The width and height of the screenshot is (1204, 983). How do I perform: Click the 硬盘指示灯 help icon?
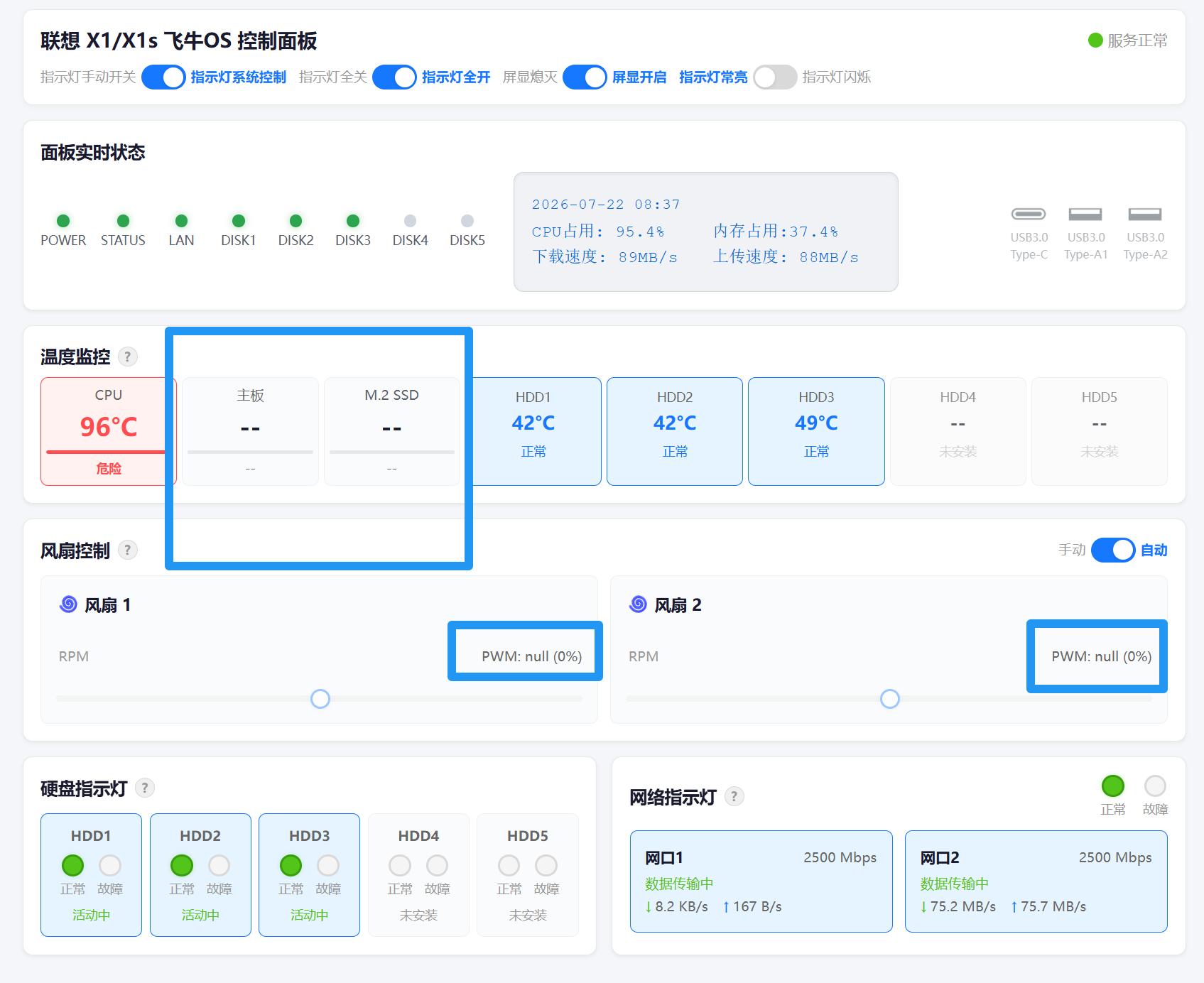click(x=145, y=788)
